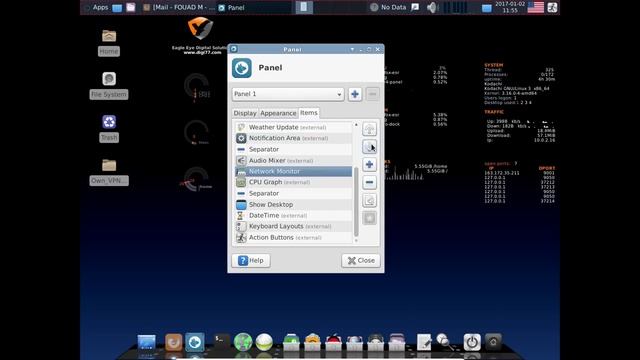Close the Panel preferences dialog
This screenshot has height=360, width=640.
361,260
